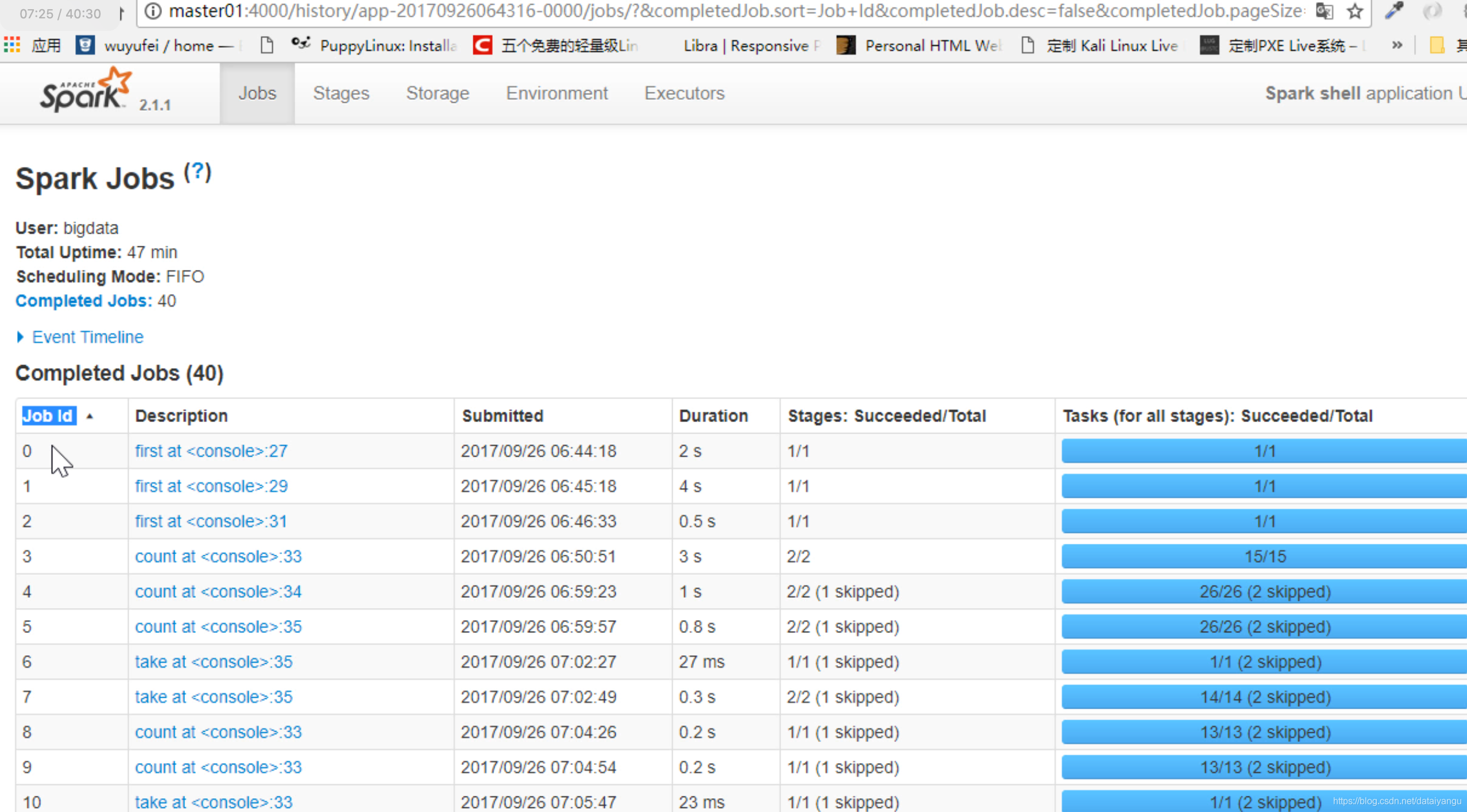Click the (?) help link beside Spark Jobs
This screenshot has height=812, width=1467.
(x=198, y=172)
